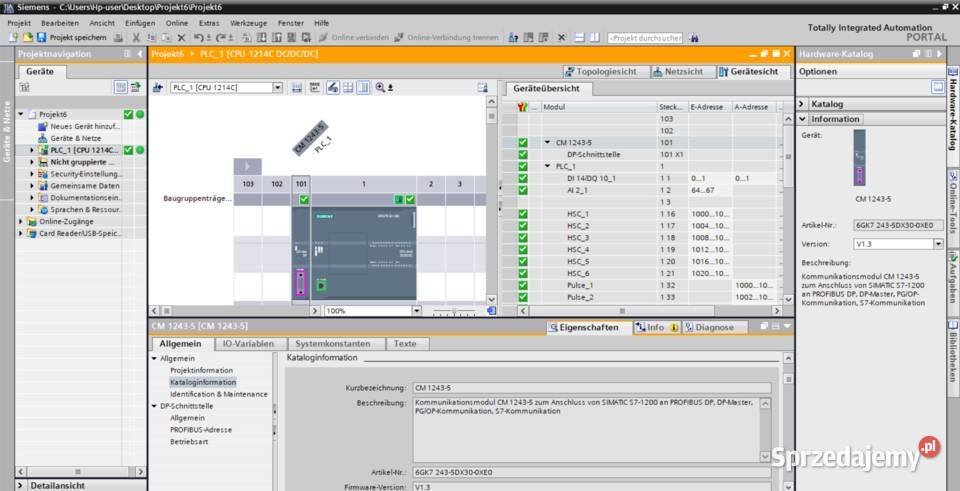The width and height of the screenshot is (960, 491).
Task: Create a new project via toolbar icon
Action: tap(13, 37)
